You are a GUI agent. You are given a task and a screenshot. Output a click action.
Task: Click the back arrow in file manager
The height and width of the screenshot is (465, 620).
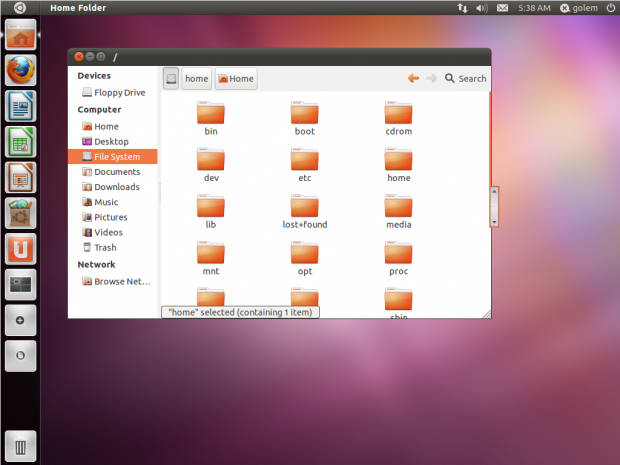(413, 78)
